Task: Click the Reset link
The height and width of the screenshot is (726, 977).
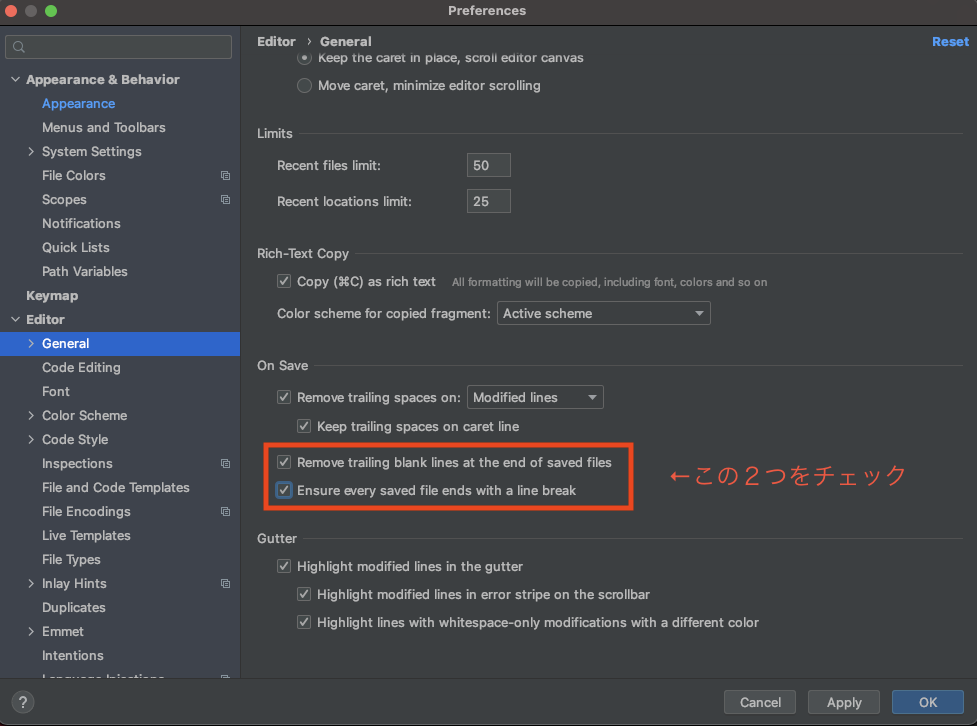Action: pos(950,42)
